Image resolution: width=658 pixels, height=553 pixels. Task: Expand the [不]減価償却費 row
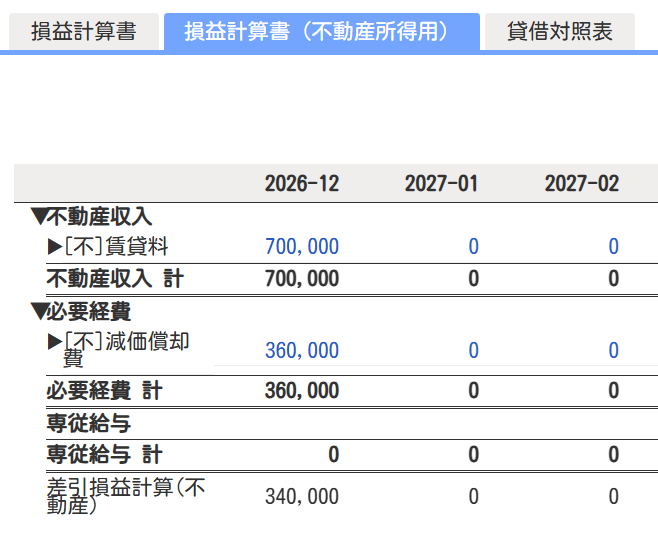point(55,342)
